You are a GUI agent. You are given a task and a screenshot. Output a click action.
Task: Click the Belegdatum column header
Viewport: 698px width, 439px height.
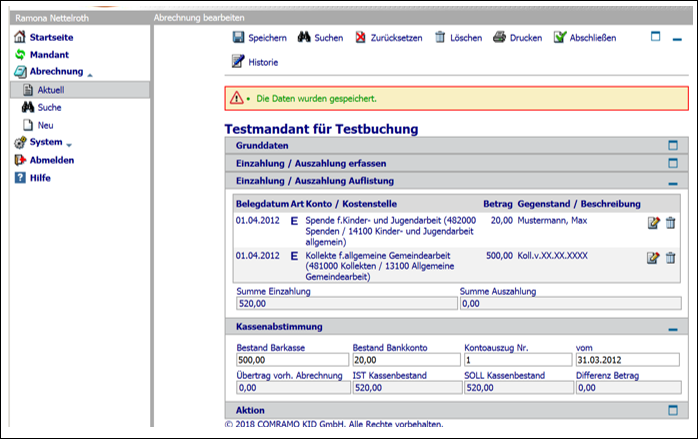click(262, 204)
